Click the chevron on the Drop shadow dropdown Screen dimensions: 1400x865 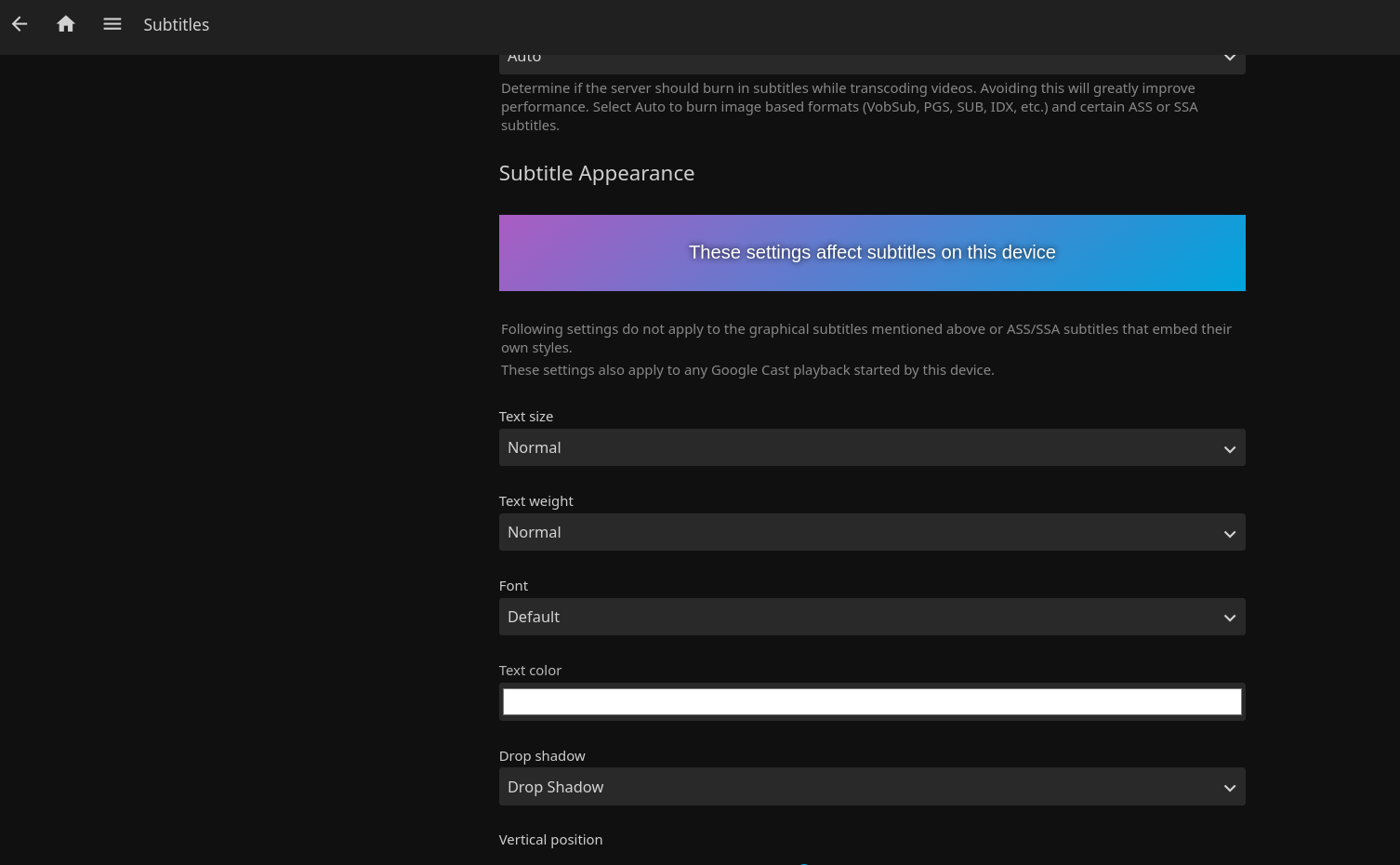pyautogui.click(x=1229, y=788)
